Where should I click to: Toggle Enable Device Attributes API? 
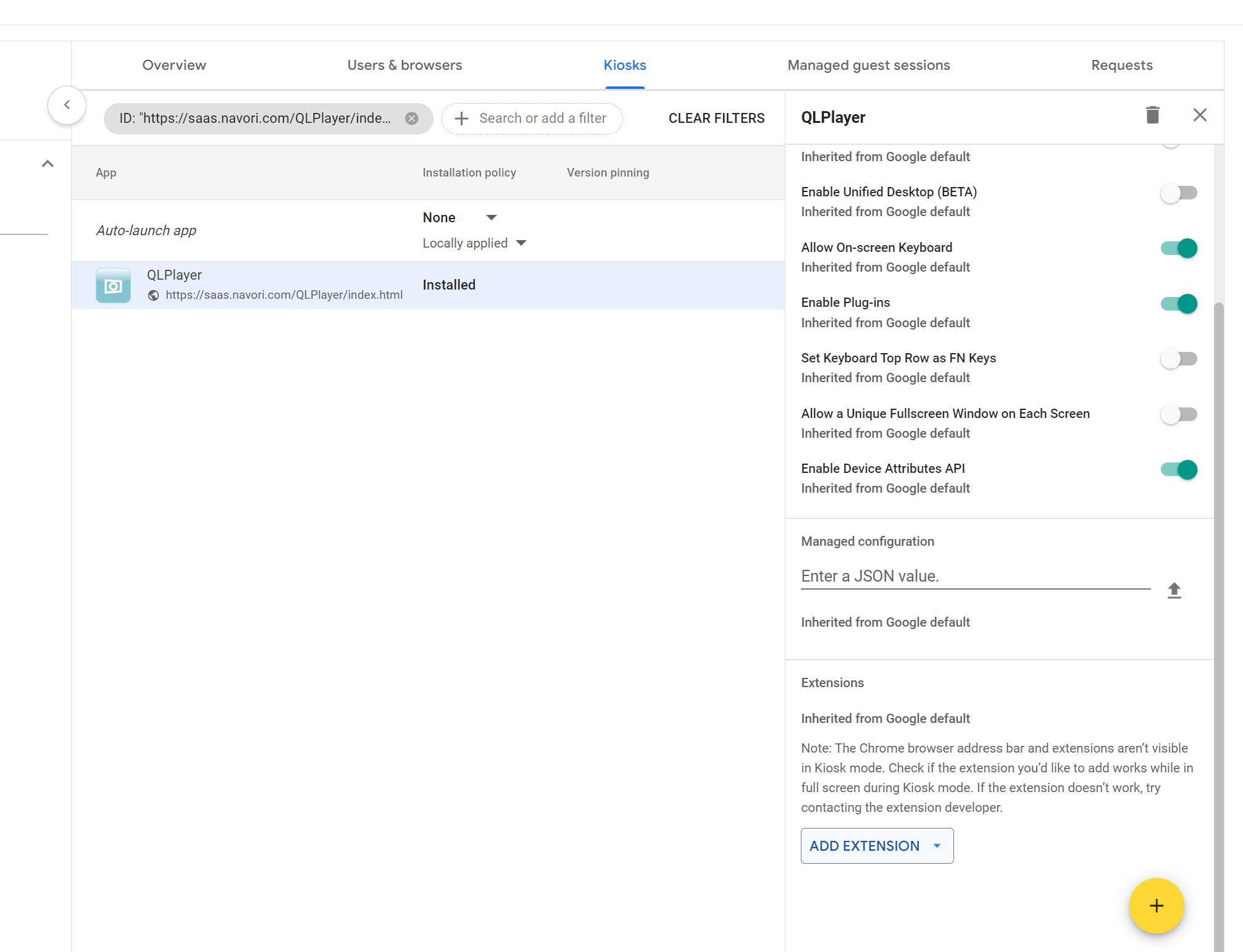coord(1178,470)
